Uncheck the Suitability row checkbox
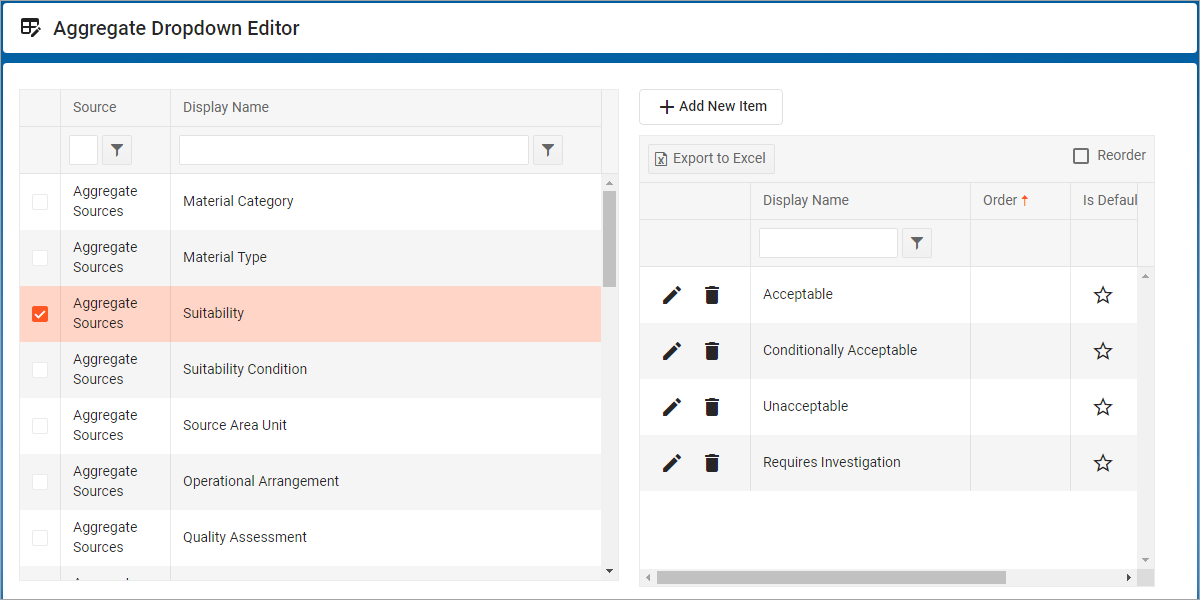This screenshot has height=600, width=1200. pos(40,314)
